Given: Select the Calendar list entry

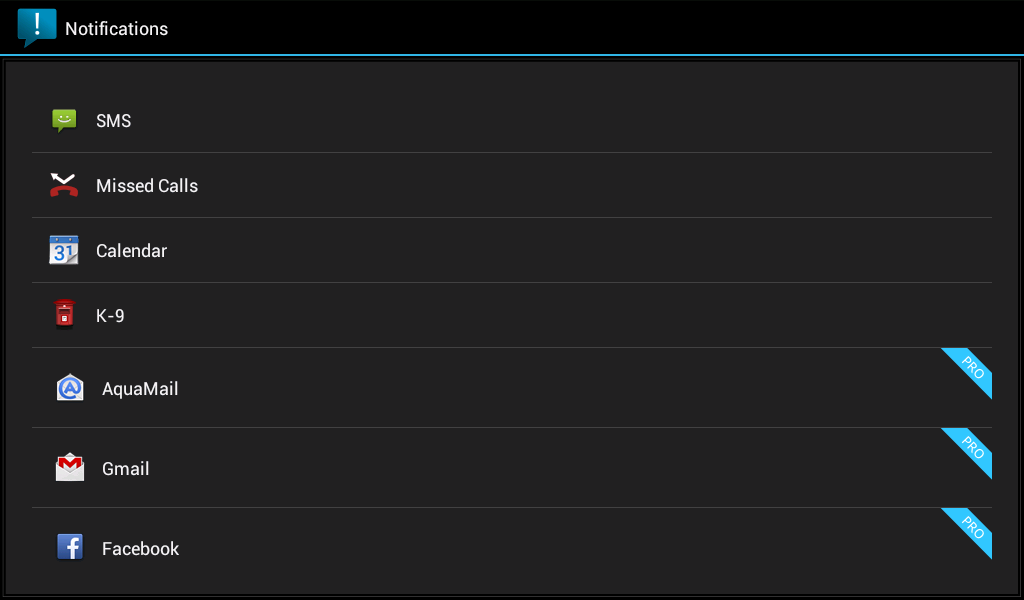Looking at the screenshot, I should point(500,250).
